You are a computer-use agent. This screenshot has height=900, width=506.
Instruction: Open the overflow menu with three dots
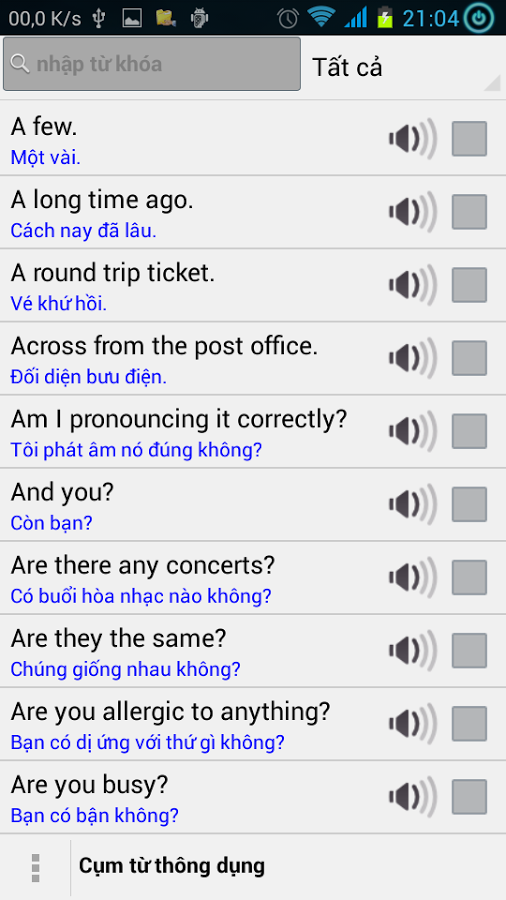point(36,867)
